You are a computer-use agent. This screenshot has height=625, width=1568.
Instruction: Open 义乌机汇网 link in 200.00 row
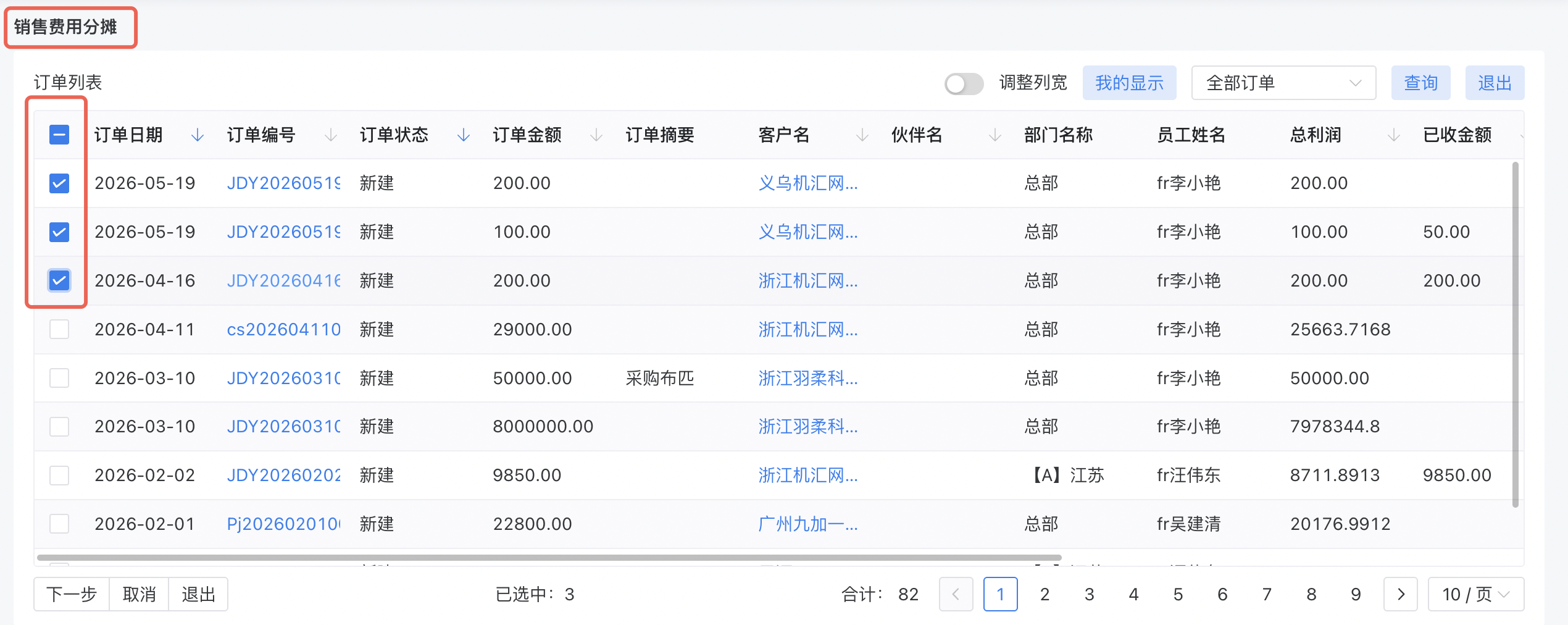pyautogui.click(x=807, y=183)
